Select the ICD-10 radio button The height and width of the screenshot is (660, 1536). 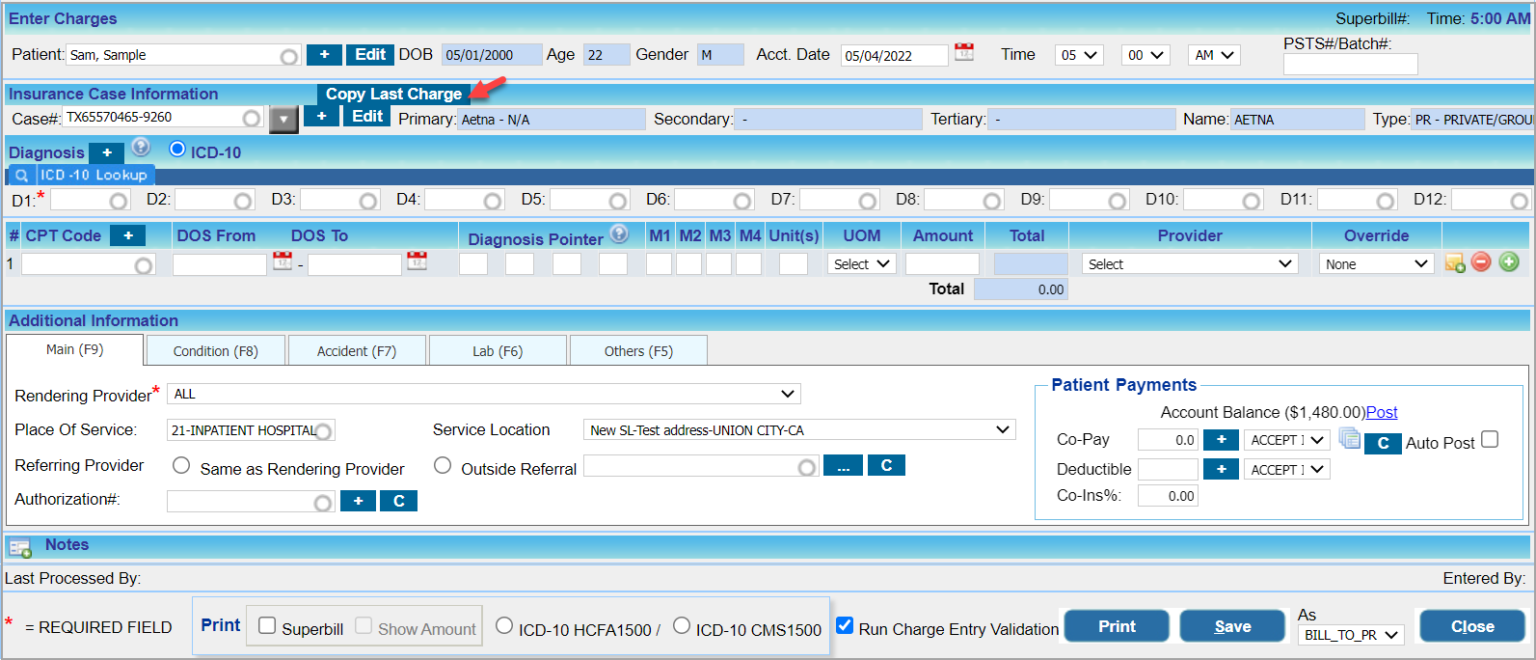pos(178,149)
